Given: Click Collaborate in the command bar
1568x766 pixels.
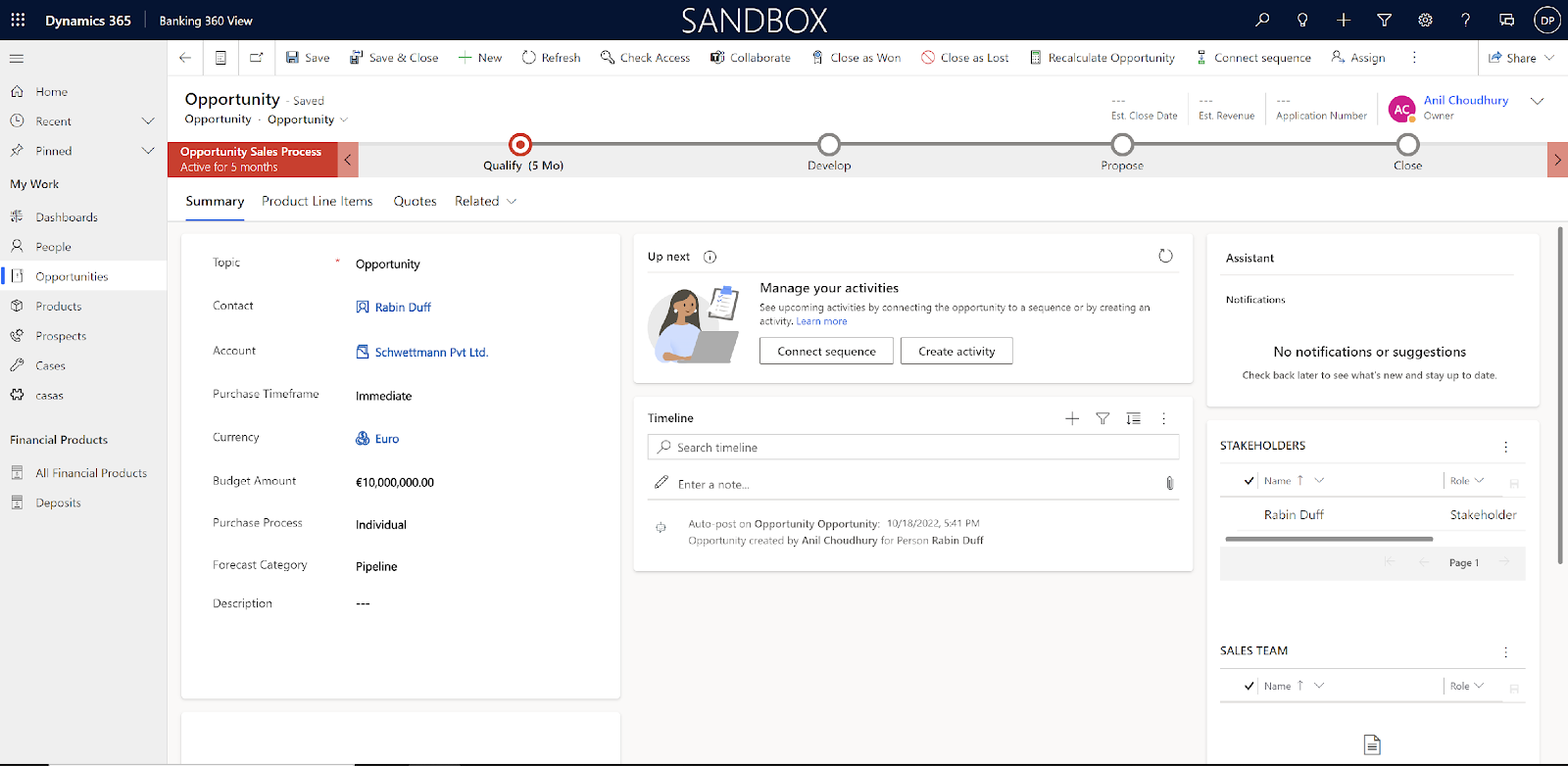Looking at the screenshot, I should [x=751, y=58].
